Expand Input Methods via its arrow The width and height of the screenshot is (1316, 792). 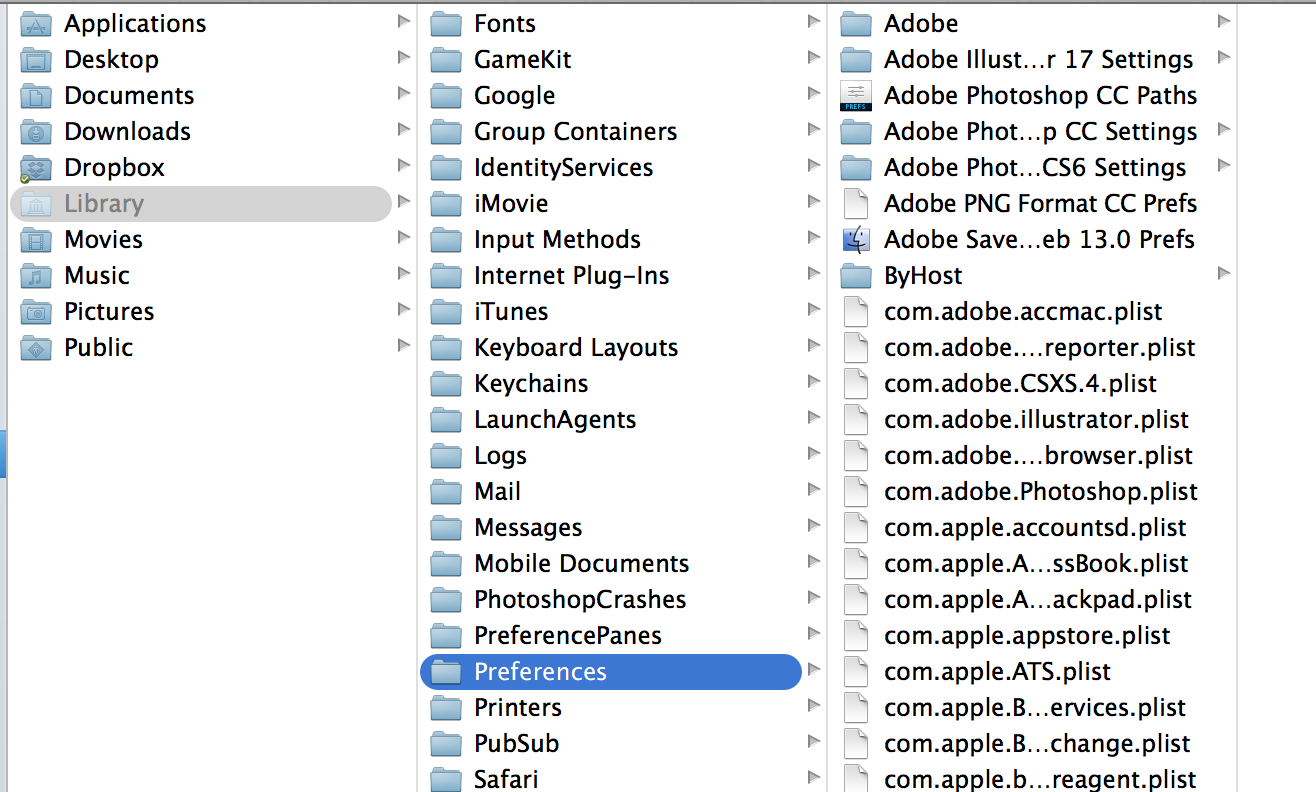pyautogui.click(x=814, y=238)
